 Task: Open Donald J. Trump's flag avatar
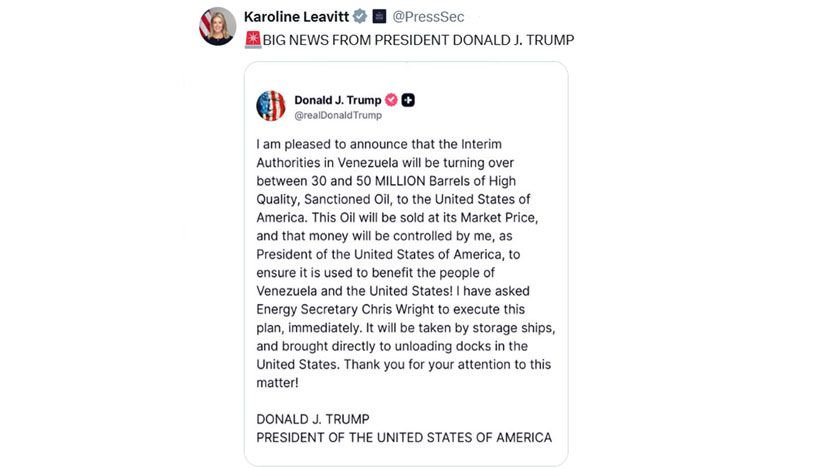pyautogui.click(x=271, y=106)
